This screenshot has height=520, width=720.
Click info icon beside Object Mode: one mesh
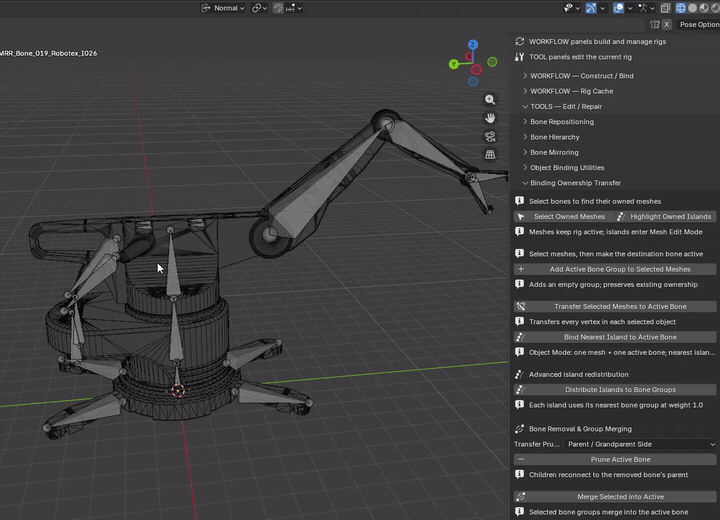[519, 352]
